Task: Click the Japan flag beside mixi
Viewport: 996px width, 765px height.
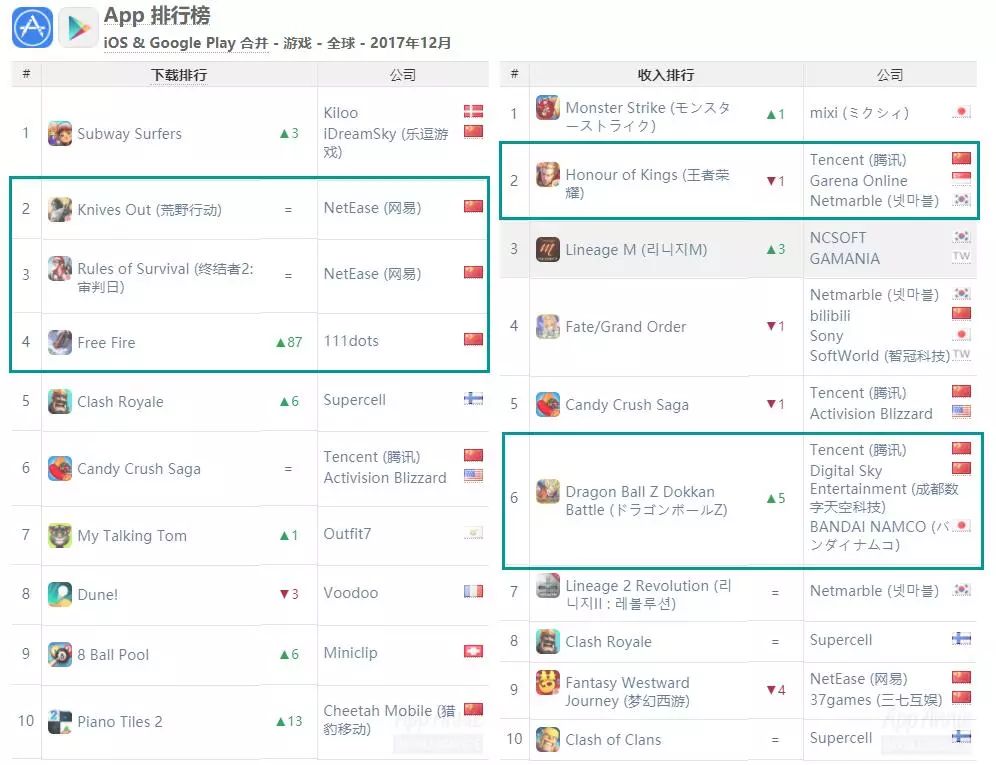Action: point(961,112)
